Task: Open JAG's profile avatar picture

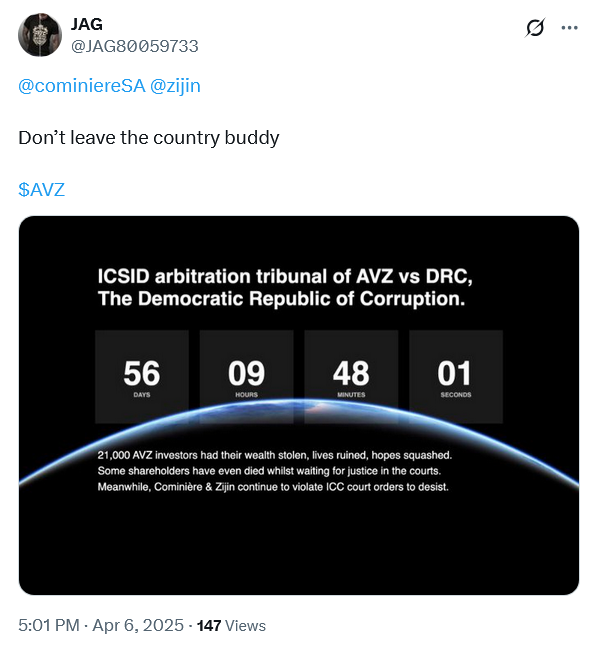Action: (x=40, y=35)
